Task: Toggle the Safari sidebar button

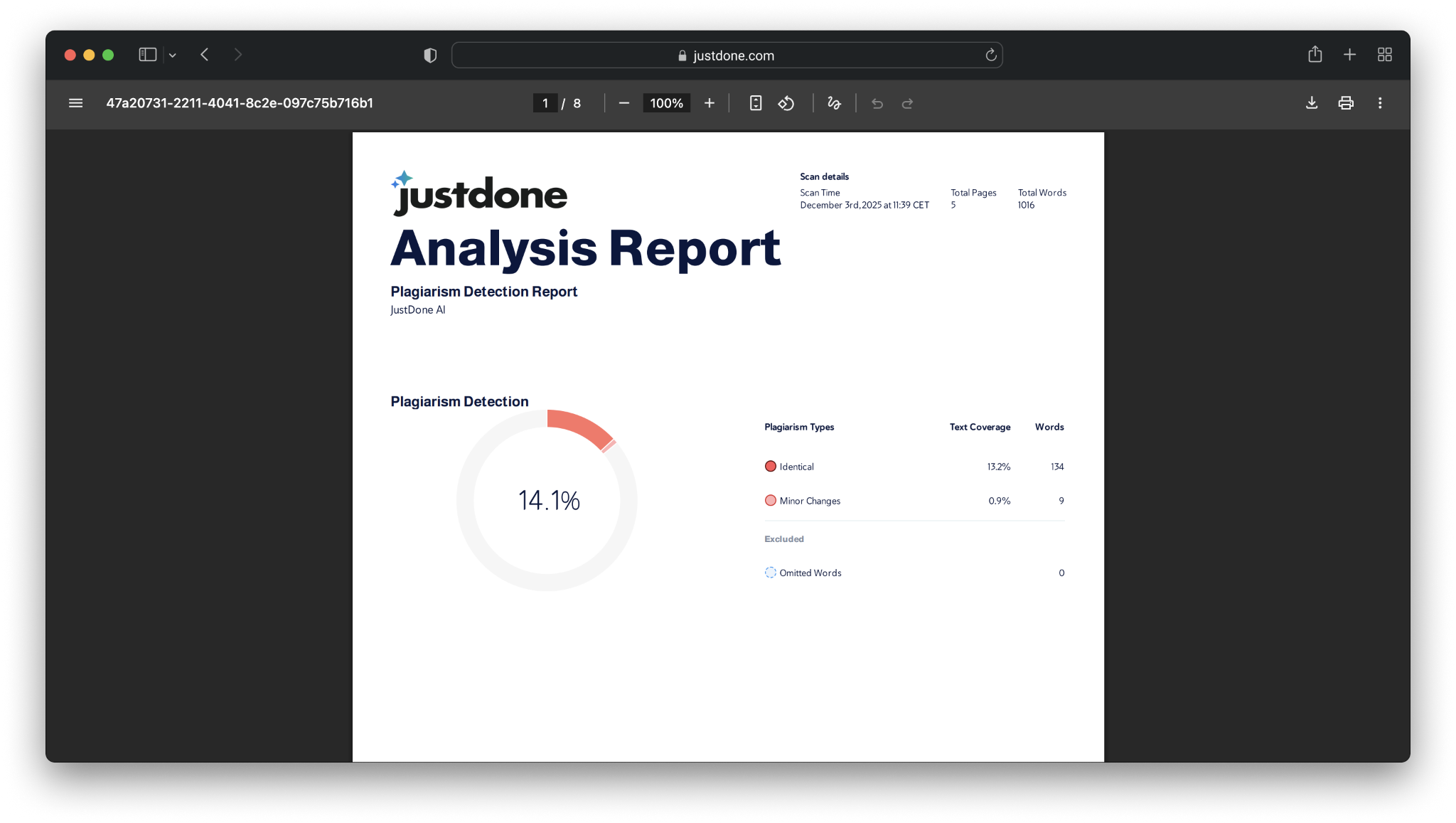Action: [x=147, y=55]
